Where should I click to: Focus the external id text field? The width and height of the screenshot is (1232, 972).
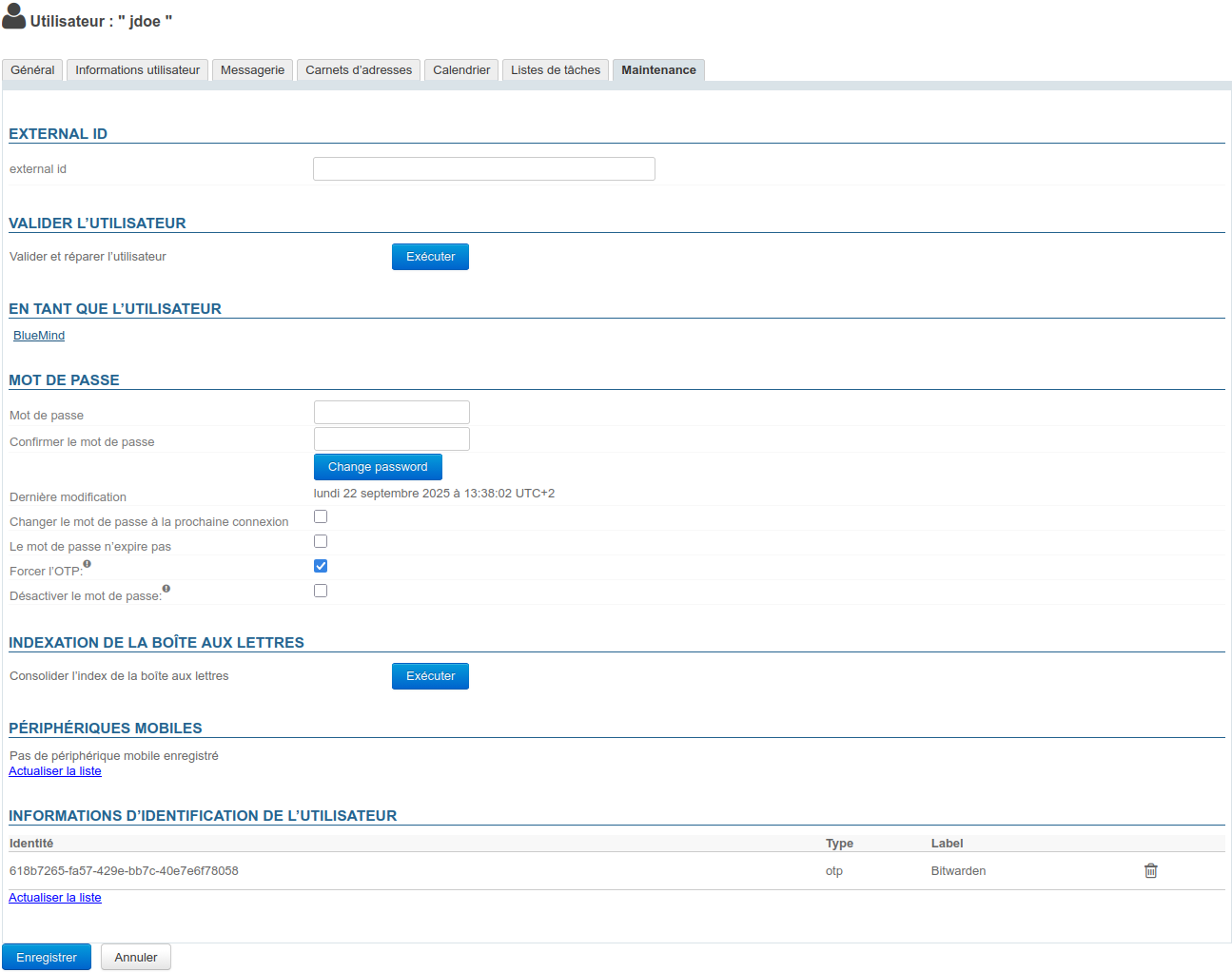coord(483,169)
